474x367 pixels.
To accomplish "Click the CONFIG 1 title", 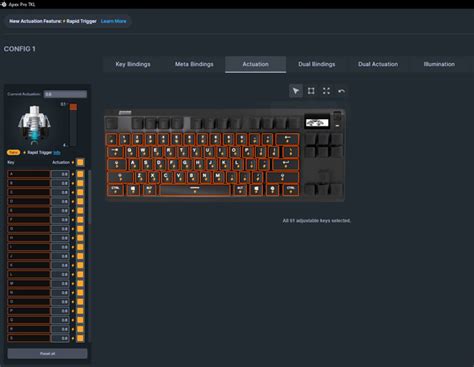I will pyautogui.click(x=20, y=49).
